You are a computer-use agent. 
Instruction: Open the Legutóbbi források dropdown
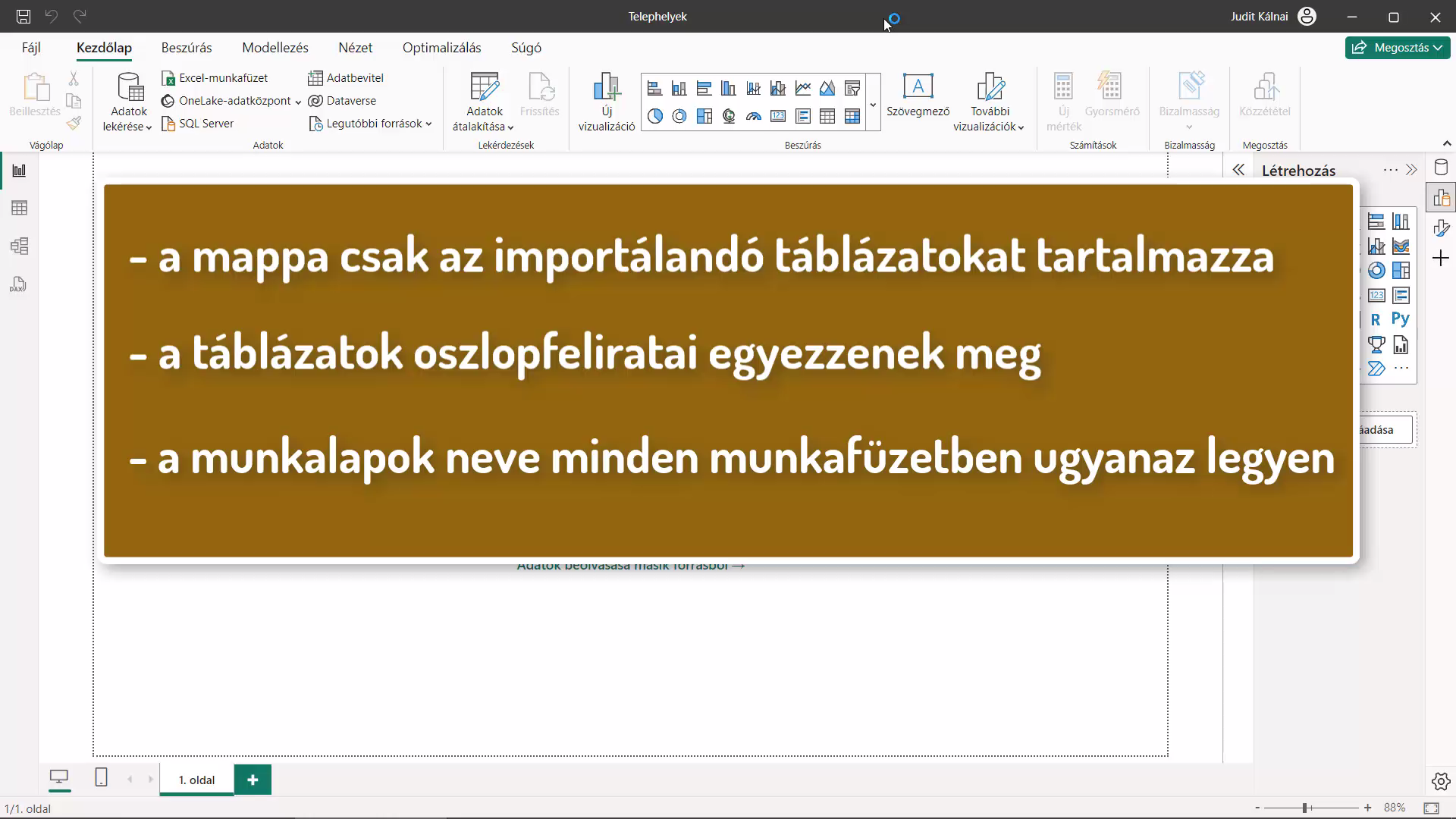371,124
